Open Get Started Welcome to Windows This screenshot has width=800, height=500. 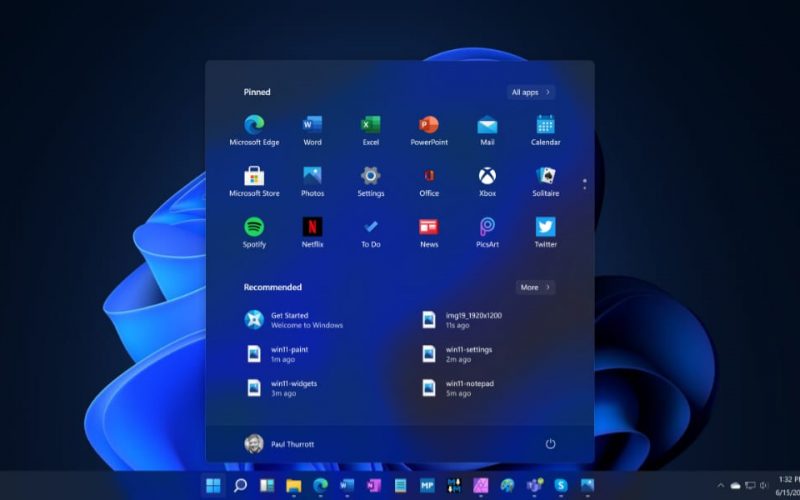pos(293,320)
